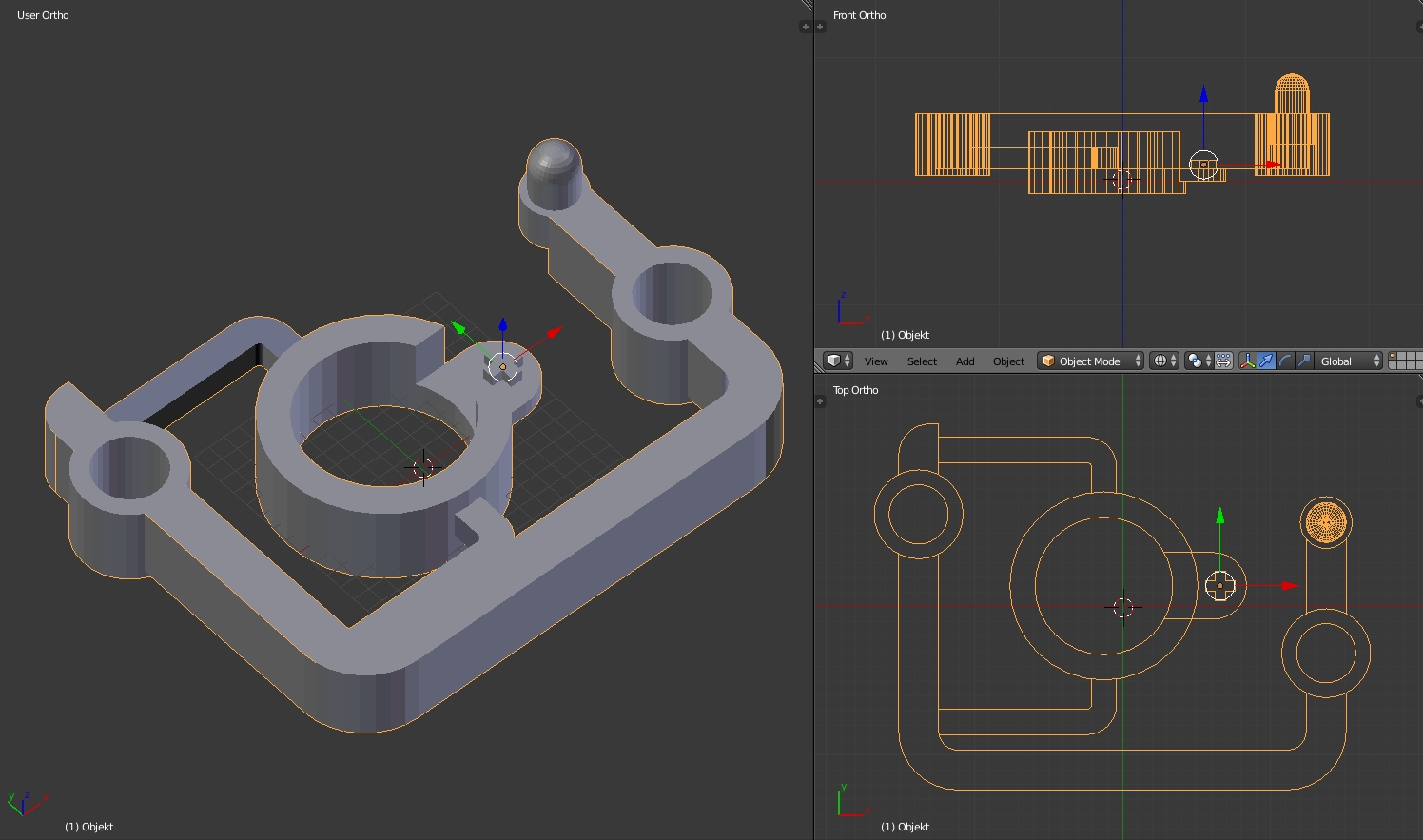Select the rotate manipulator arc icon
This screenshot has height=840, width=1423.
coord(1286,361)
